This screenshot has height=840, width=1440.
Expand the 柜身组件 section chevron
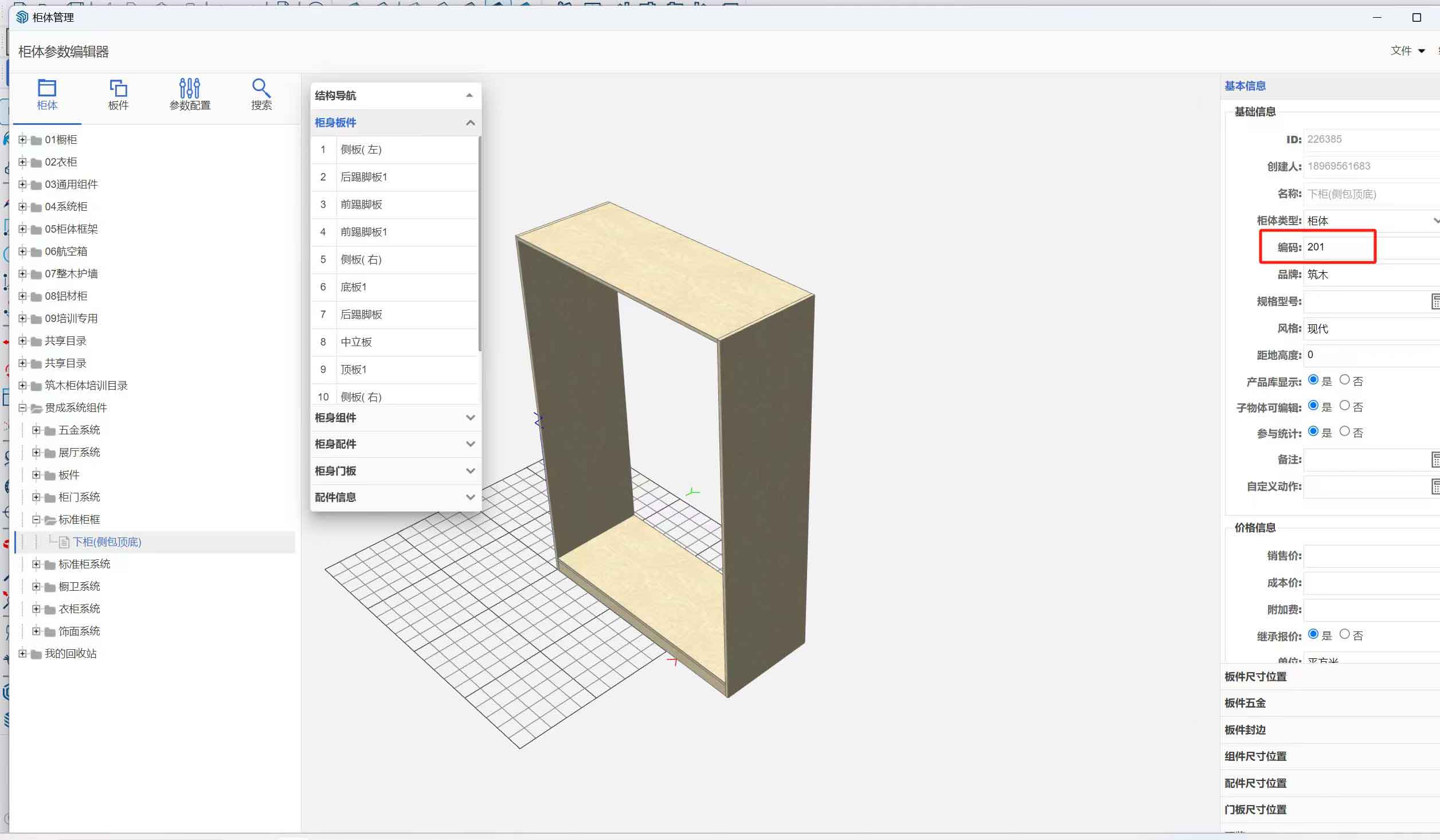[x=471, y=418]
